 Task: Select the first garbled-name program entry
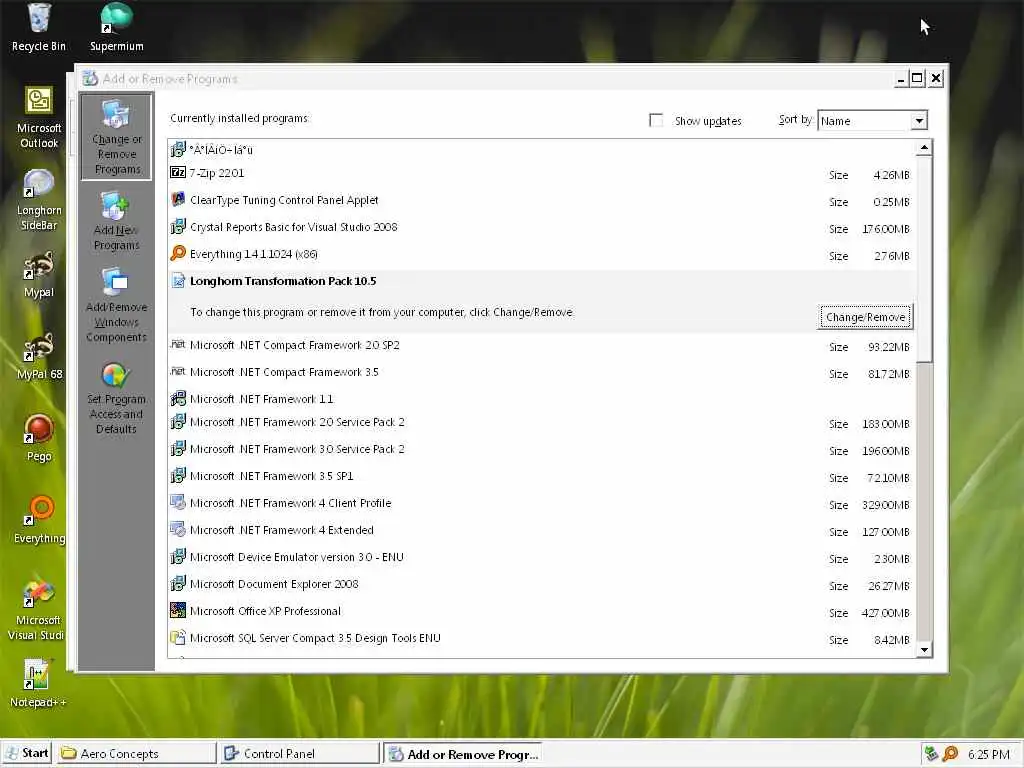click(541, 150)
